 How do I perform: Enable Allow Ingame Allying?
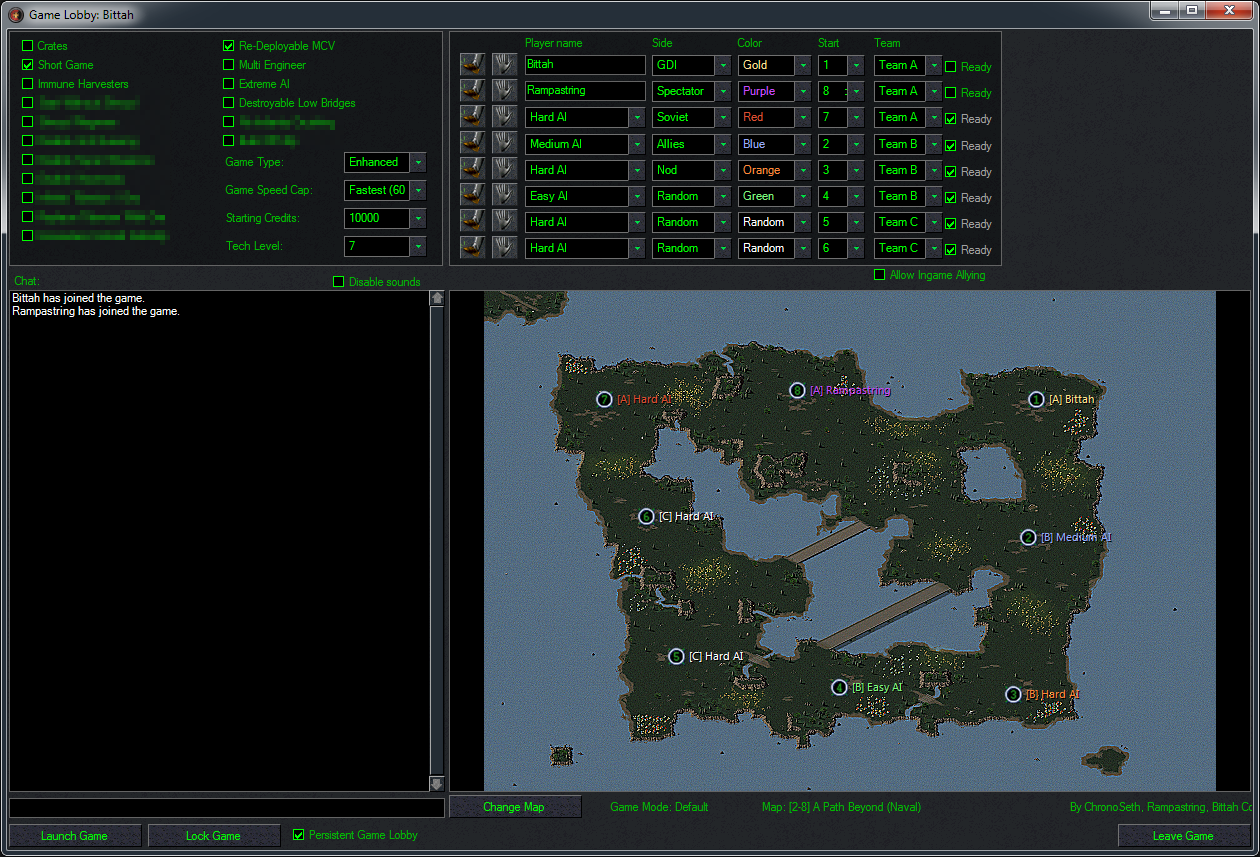(x=880, y=275)
